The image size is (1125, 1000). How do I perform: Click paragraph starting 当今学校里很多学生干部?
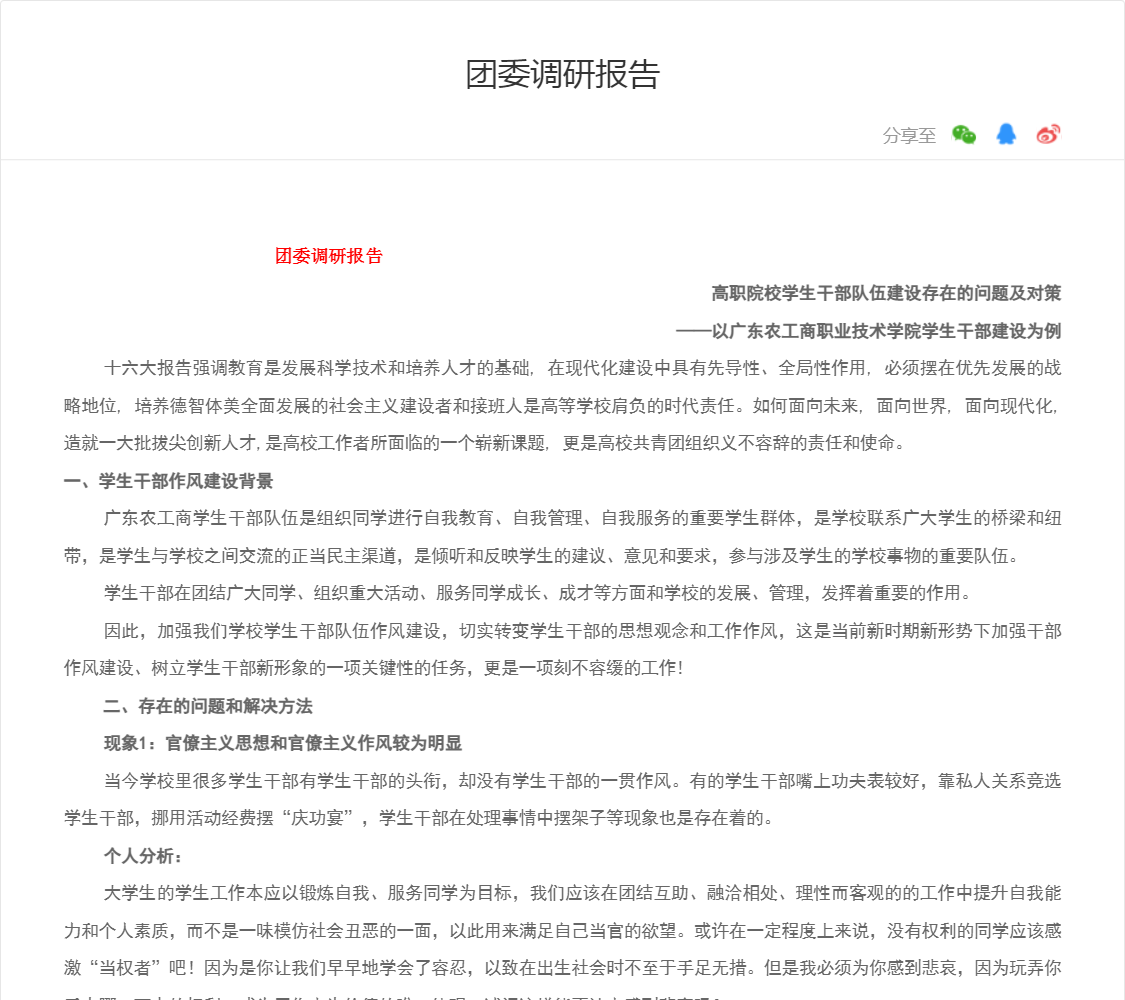click(x=562, y=800)
